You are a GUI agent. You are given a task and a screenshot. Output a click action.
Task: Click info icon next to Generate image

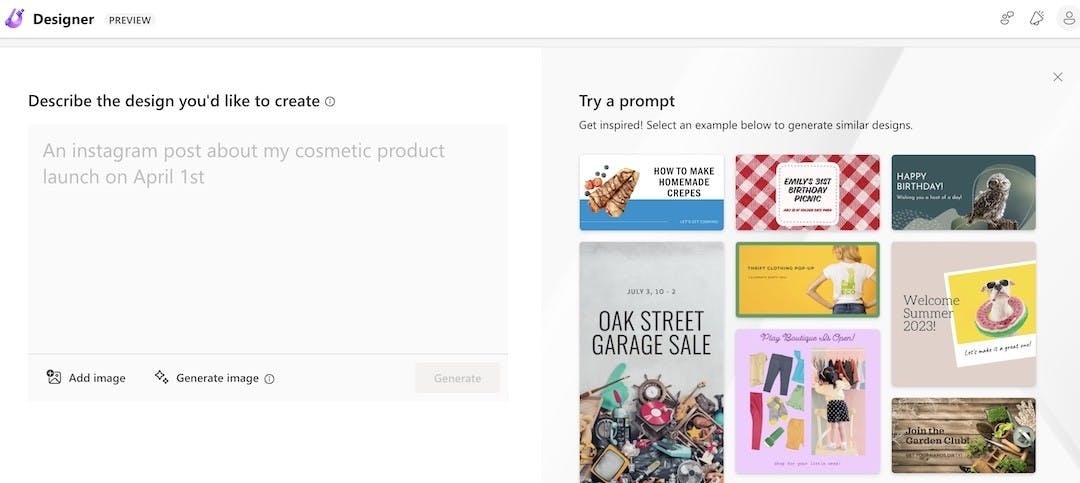pyautogui.click(x=269, y=379)
